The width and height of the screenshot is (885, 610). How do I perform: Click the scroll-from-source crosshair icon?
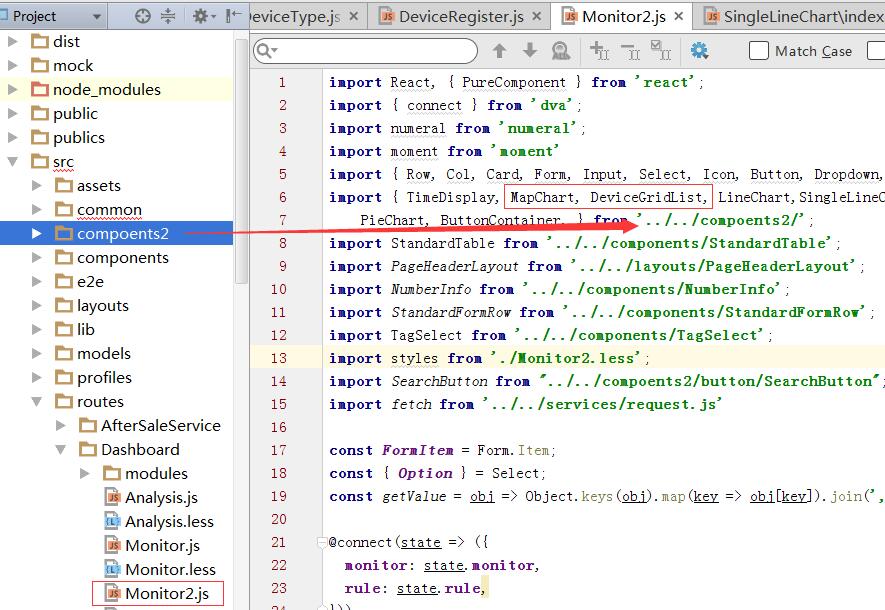(x=143, y=16)
